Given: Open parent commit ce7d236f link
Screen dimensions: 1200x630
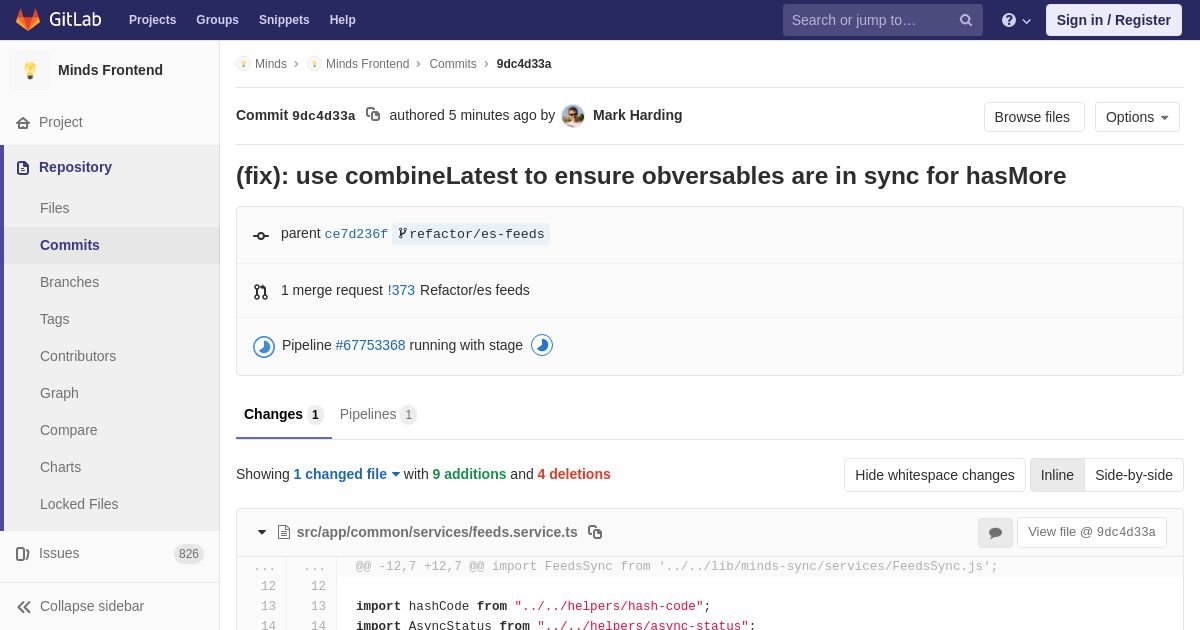Looking at the screenshot, I should click(356, 234).
